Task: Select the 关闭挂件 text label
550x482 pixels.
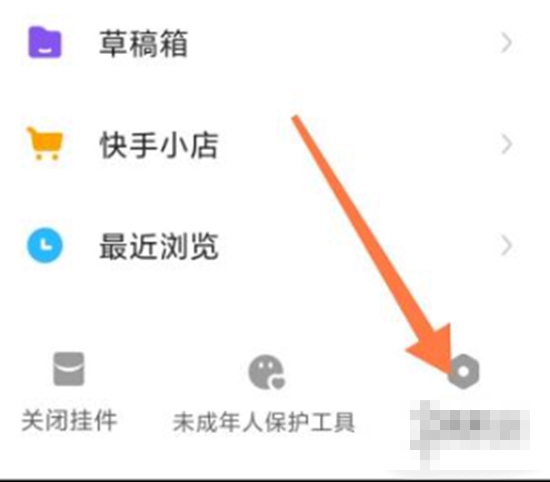Action: [69, 421]
